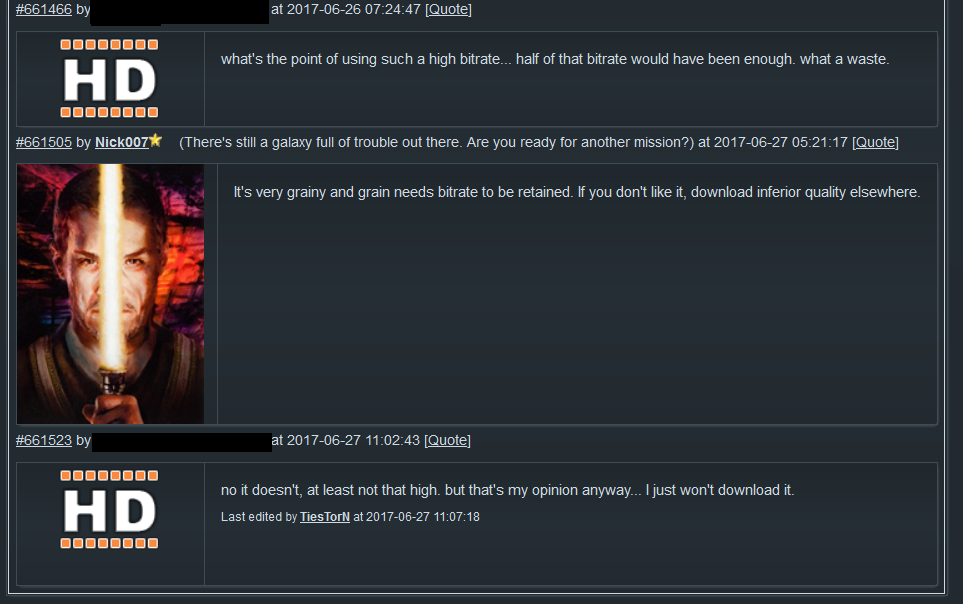Click the HD avatar on comment #661523
This screenshot has width=963, height=604.
click(x=109, y=509)
